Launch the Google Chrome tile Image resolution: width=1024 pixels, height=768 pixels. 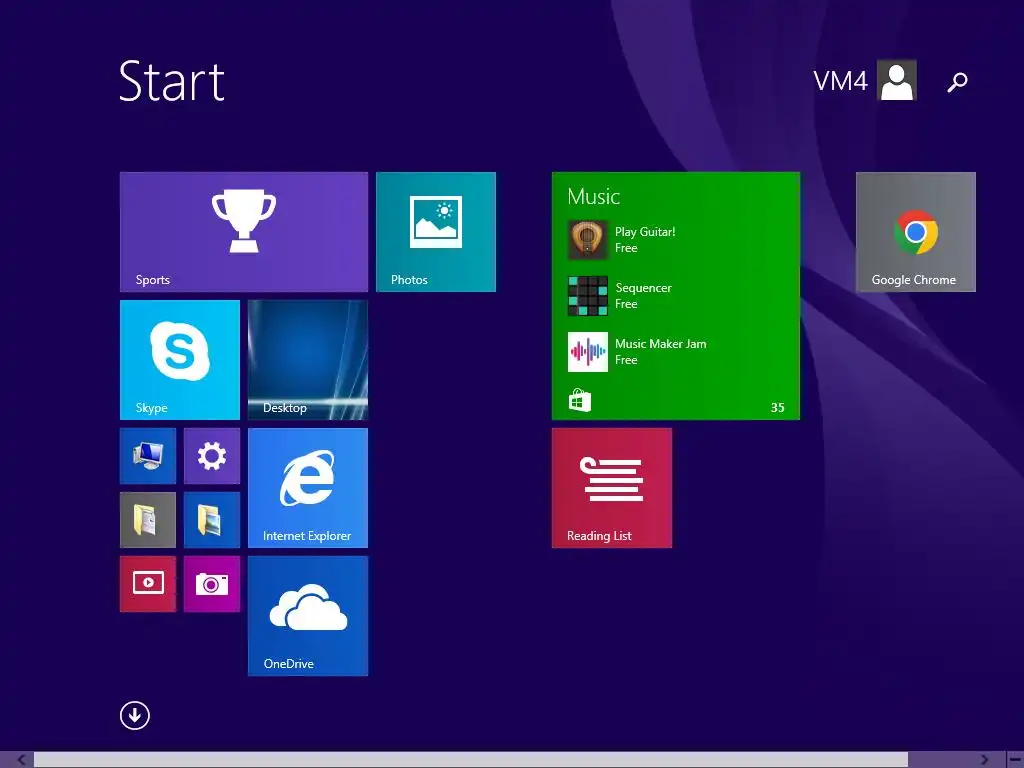click(916, 232)
